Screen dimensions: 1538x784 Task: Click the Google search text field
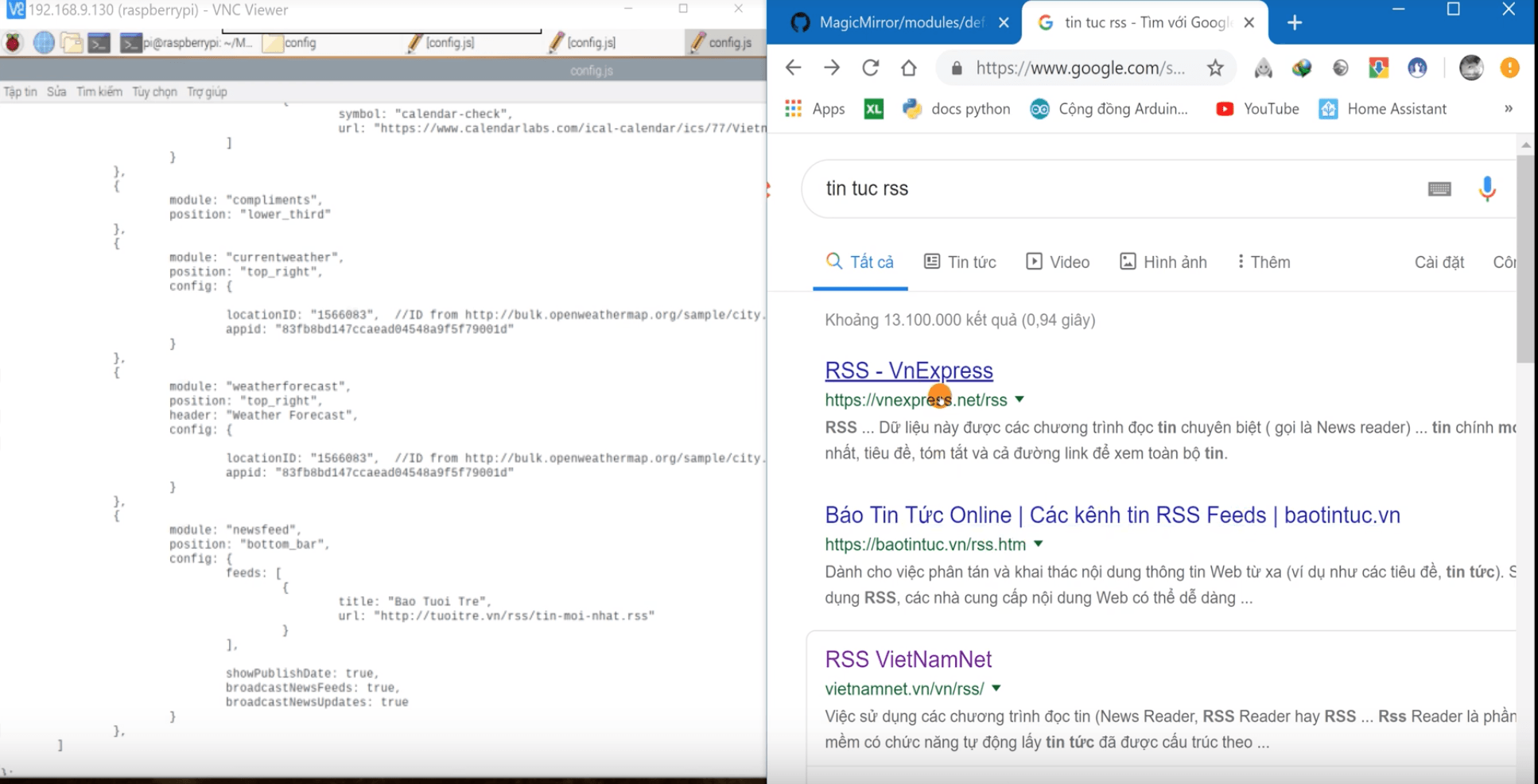(1113, 189)
